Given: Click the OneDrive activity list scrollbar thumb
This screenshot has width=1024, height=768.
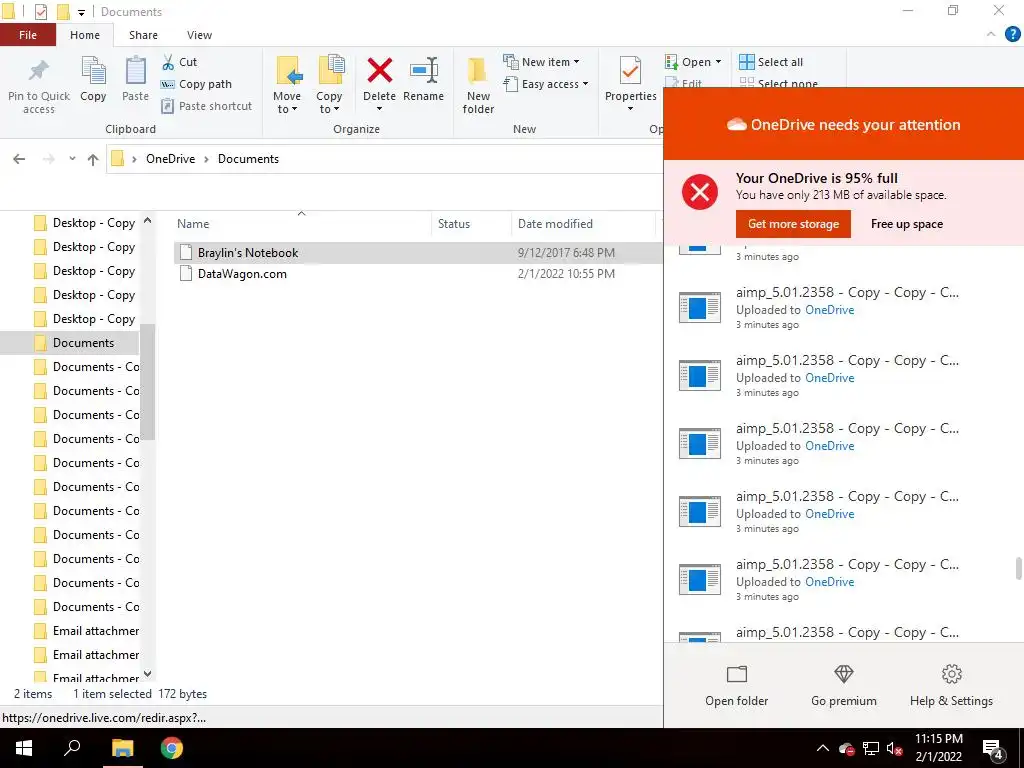Looking at the screenshot, I should point(1018,568).
